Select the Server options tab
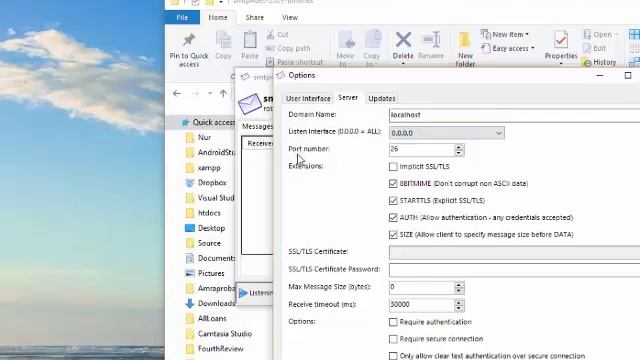 point(348,98)
